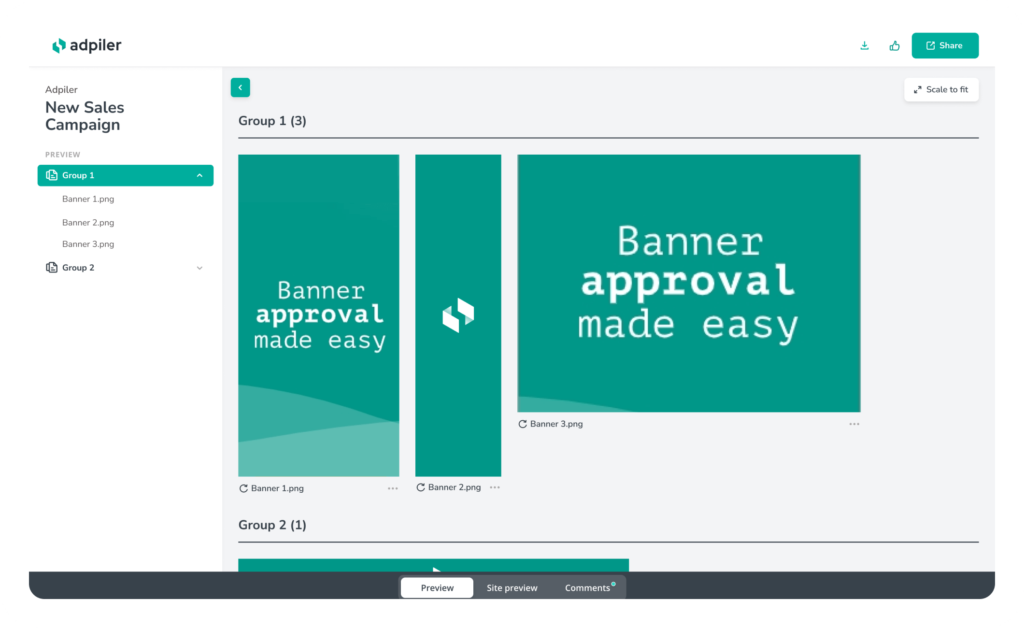The width and height of the screenshot is (1024, 628).
Task: Click the Adpiler logo in the header
Action: [87, 46]
